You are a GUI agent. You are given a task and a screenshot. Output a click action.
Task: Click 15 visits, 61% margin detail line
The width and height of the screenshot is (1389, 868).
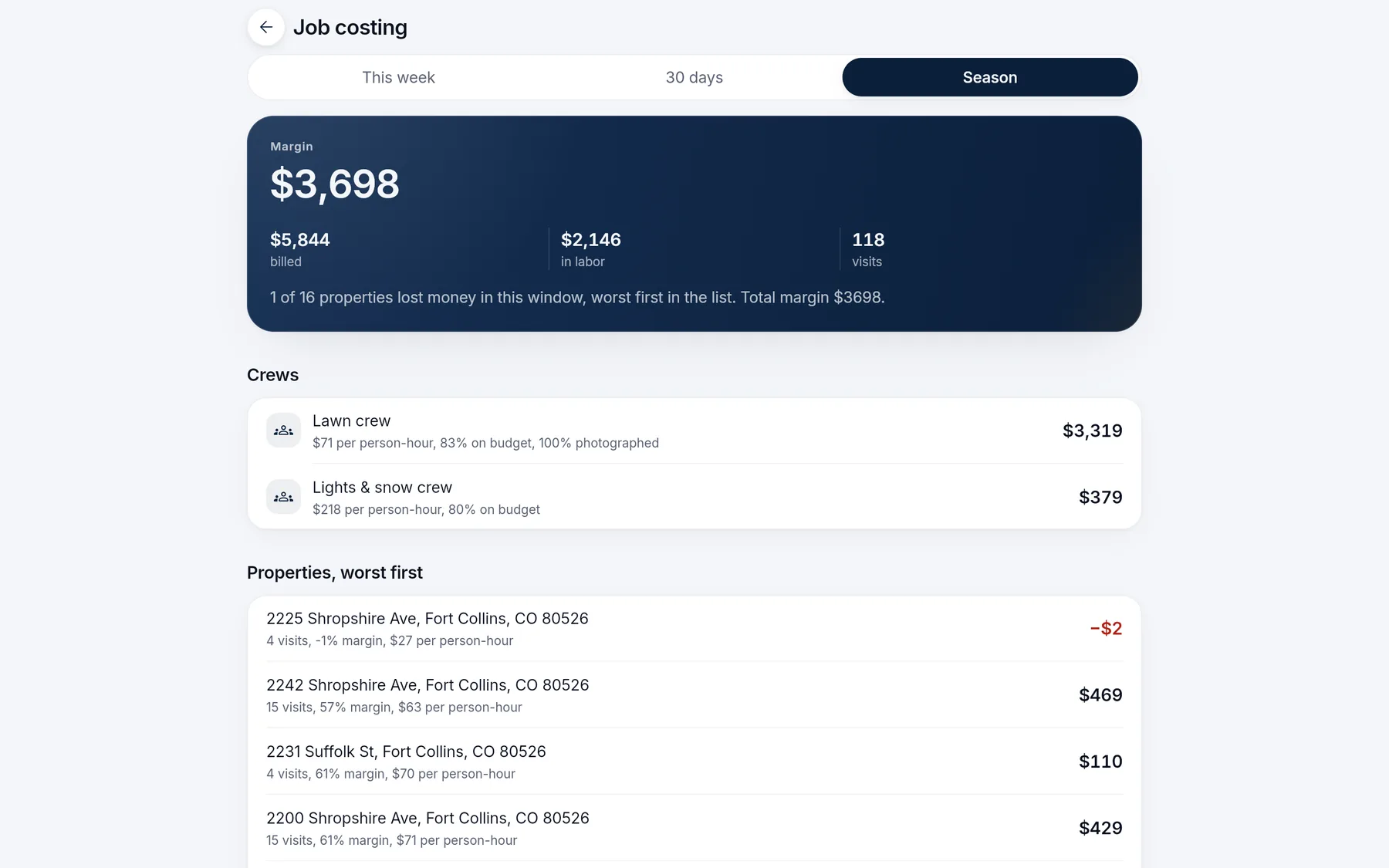tap(392, 840)
